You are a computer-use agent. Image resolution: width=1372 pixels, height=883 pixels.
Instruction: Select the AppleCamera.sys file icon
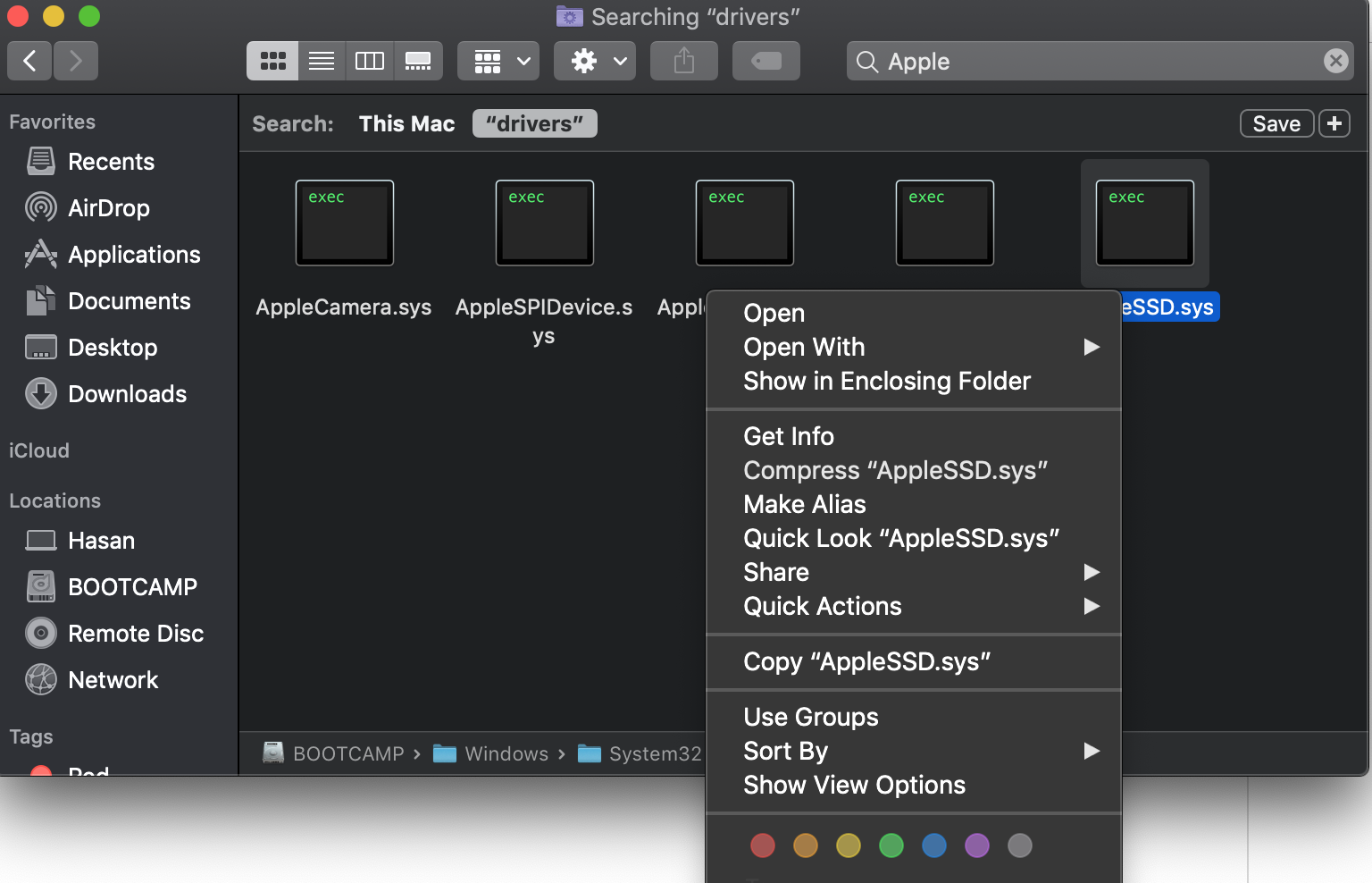pos(345,223)
